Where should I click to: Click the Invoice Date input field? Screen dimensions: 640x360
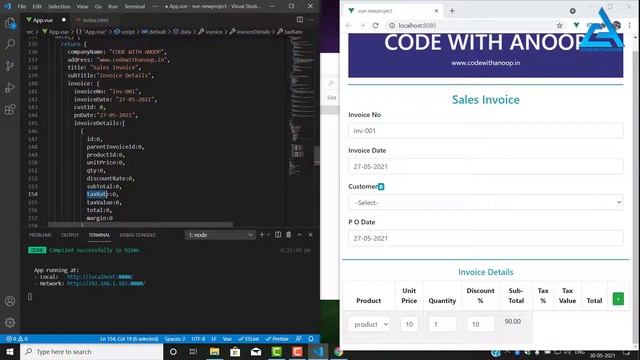click(x=485, y=167)
